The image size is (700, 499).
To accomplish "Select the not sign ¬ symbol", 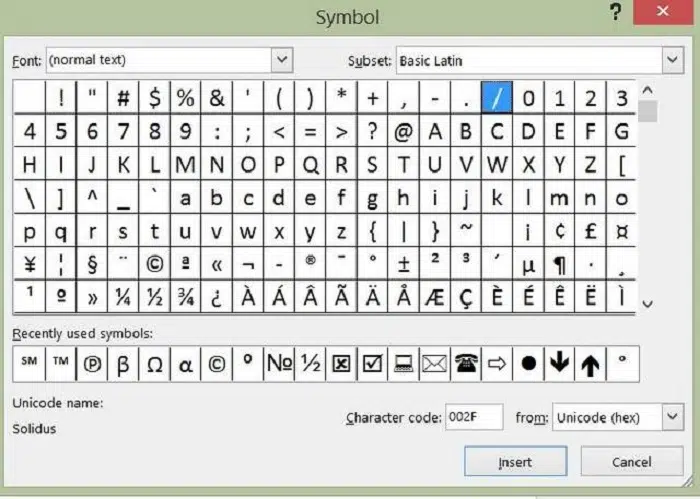I will click(x=248, y=264).
